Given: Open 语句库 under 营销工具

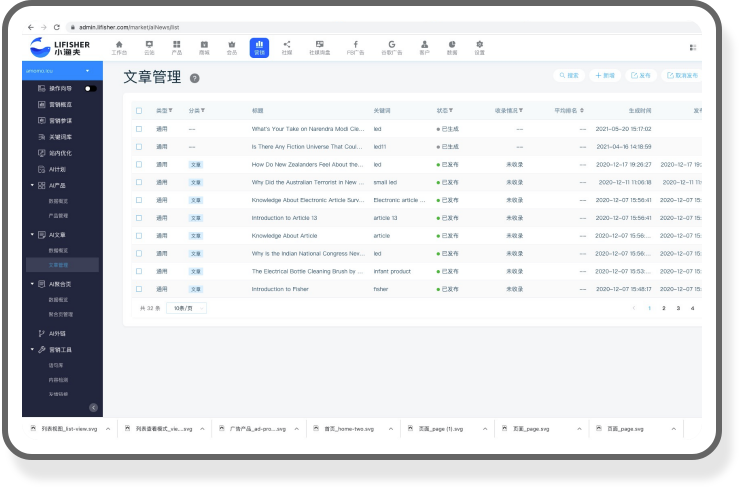Looking at the screenshot, I should [x=56, y=365].
